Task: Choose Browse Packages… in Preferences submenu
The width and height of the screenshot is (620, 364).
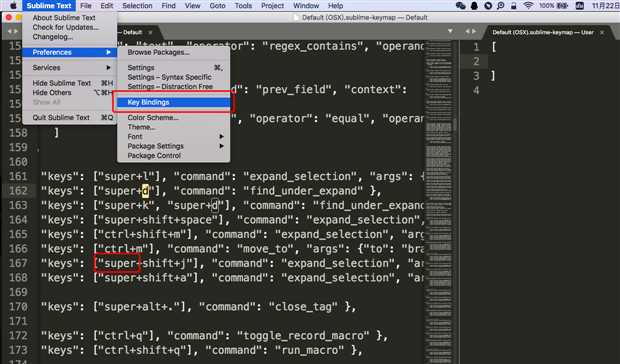Action: click(174, 52)
